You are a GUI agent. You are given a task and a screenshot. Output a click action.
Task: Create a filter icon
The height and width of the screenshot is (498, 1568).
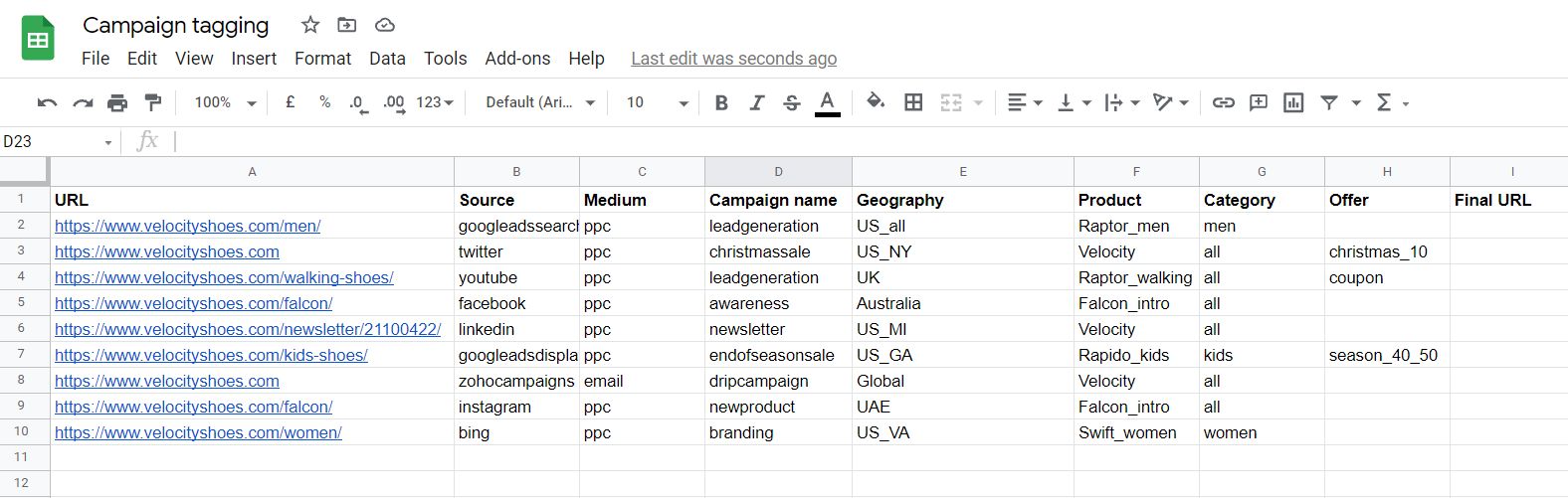(x=1329, y=102)
